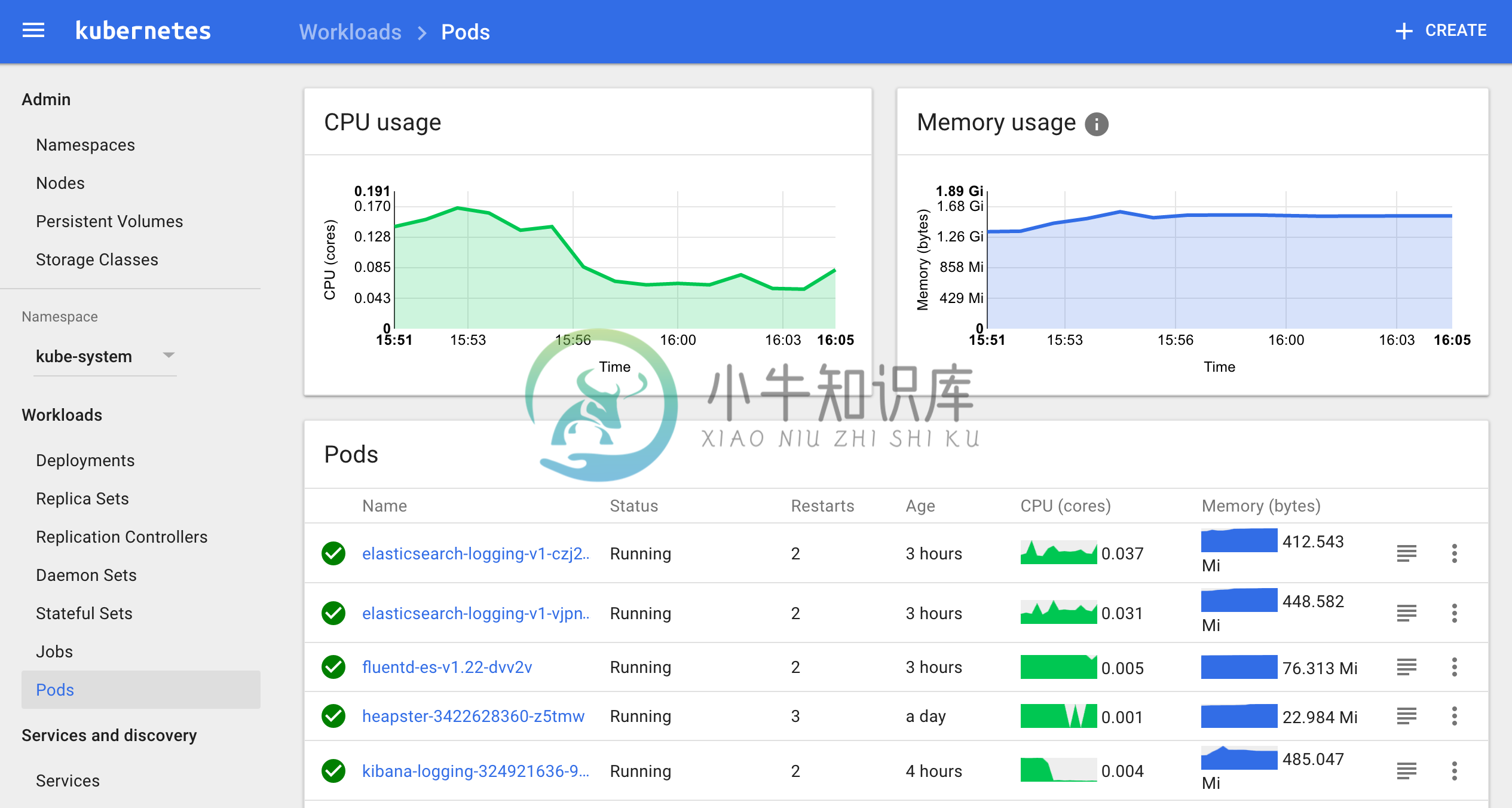Go to Workloads breadcrumb
This screenshot has height=808, width=1512.
click(350, 32)
